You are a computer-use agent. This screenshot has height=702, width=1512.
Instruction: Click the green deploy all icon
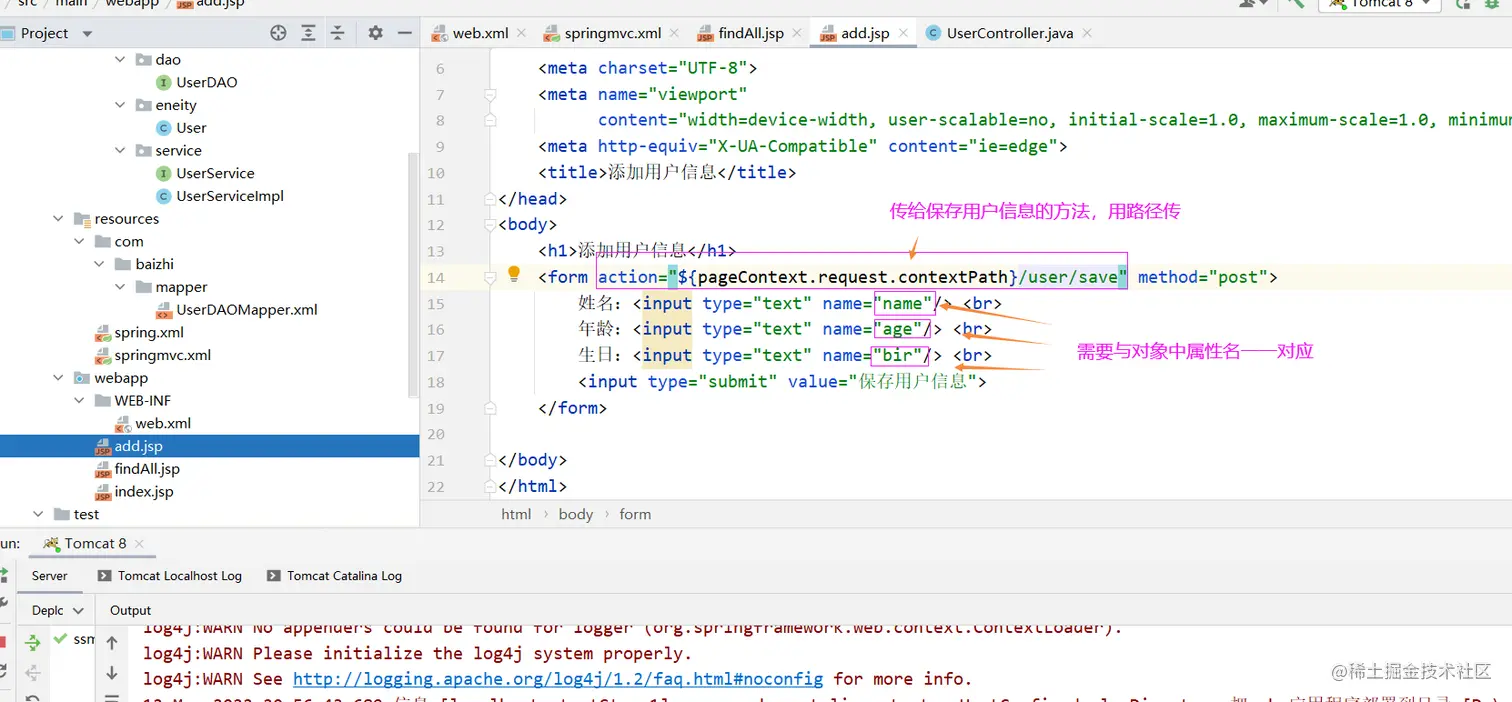click(33, 641)
